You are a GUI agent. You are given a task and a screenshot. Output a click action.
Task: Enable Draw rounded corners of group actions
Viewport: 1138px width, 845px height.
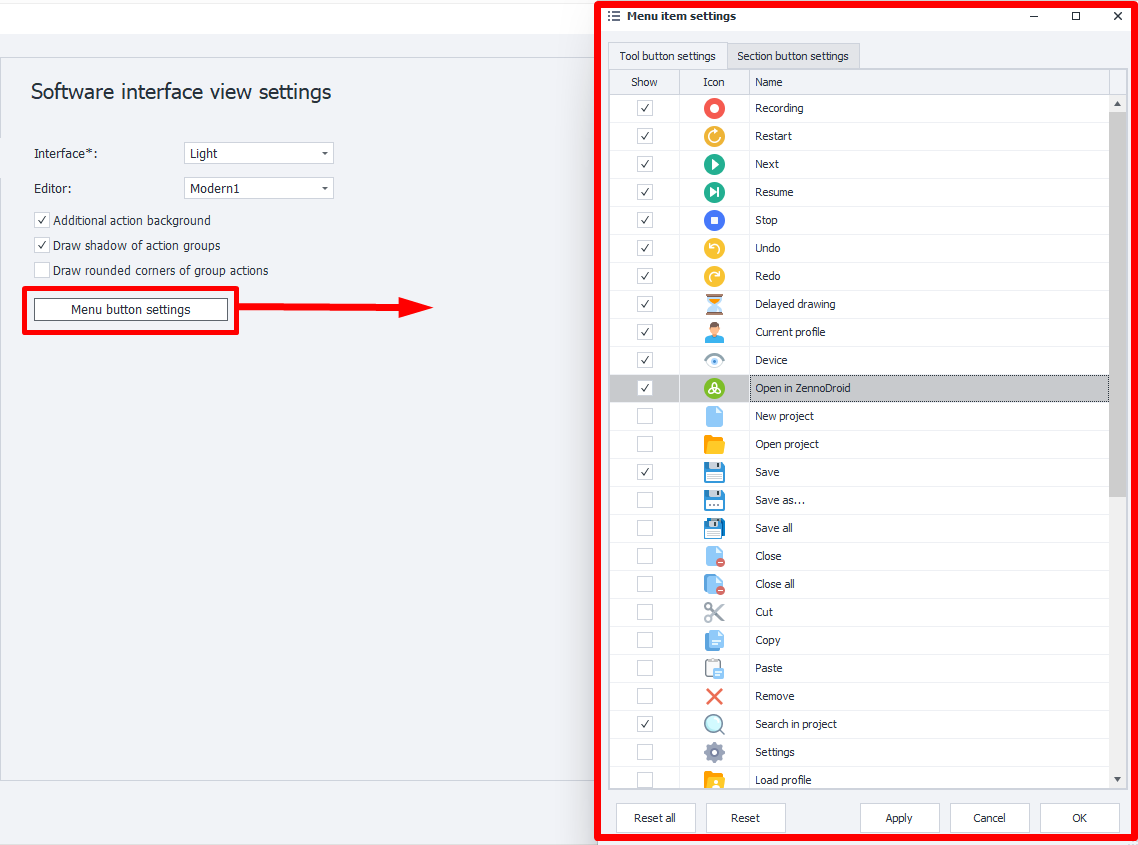41,269
